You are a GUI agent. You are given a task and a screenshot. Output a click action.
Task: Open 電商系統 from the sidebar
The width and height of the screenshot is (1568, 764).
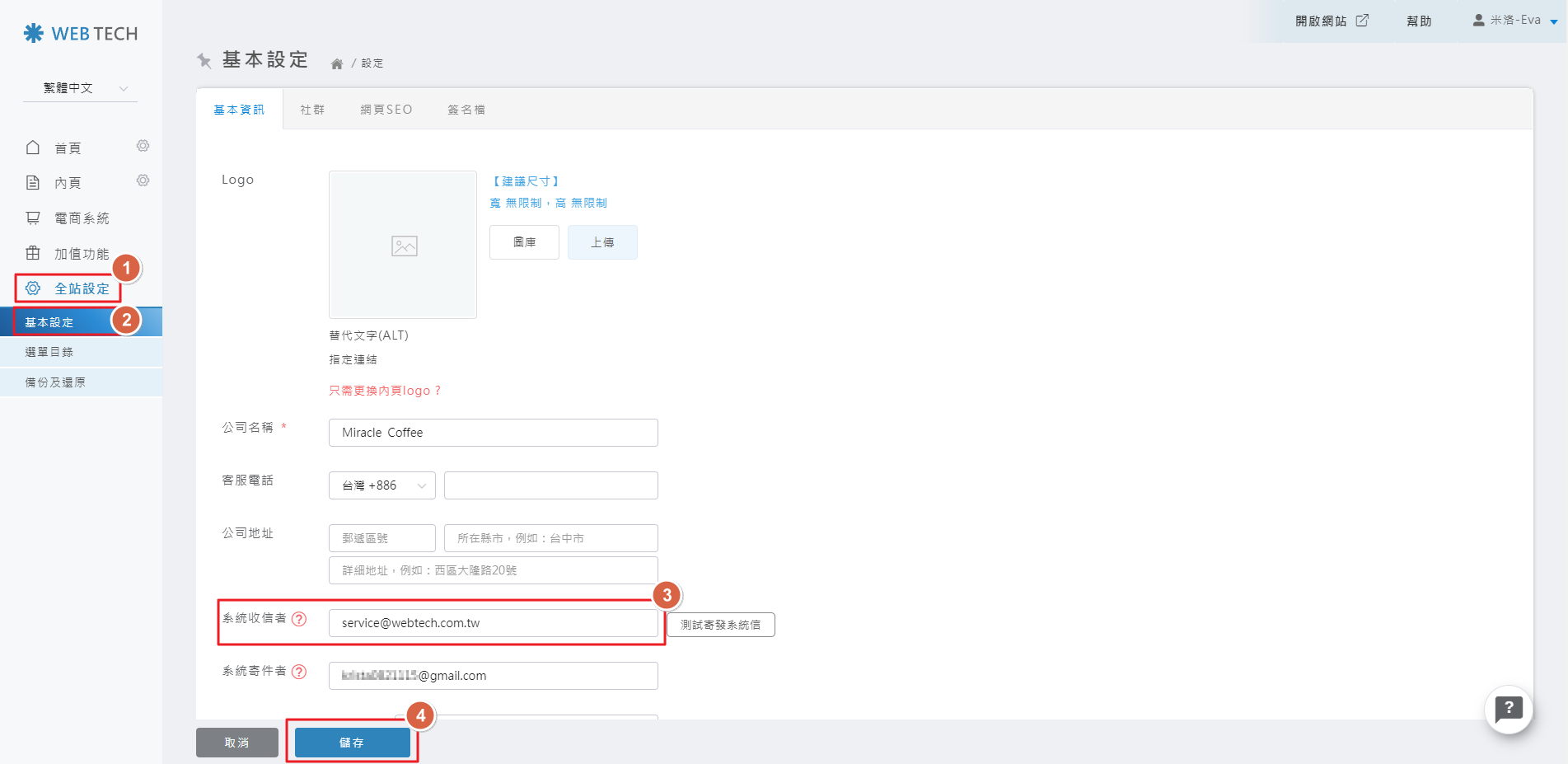[x=81, y=218]
